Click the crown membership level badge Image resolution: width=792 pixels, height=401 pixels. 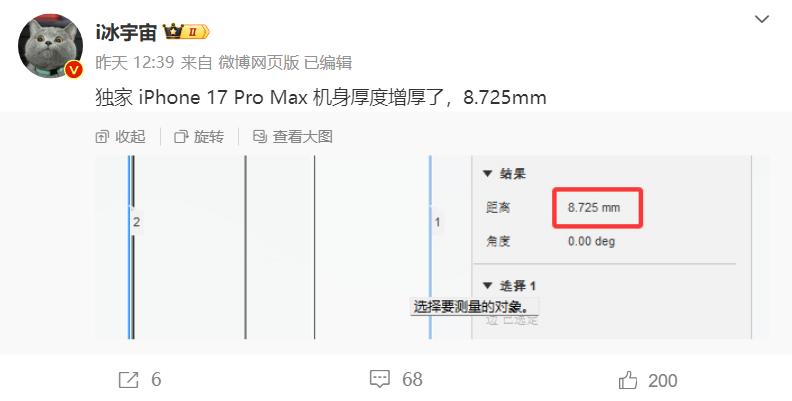point(185,32)
